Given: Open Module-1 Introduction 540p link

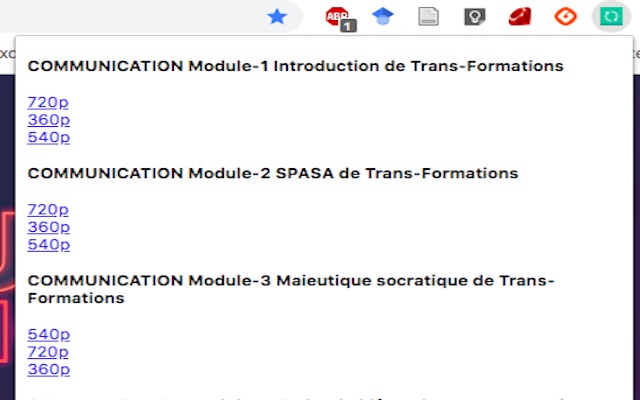Looking at the screenshot, I should coord(49,138).
